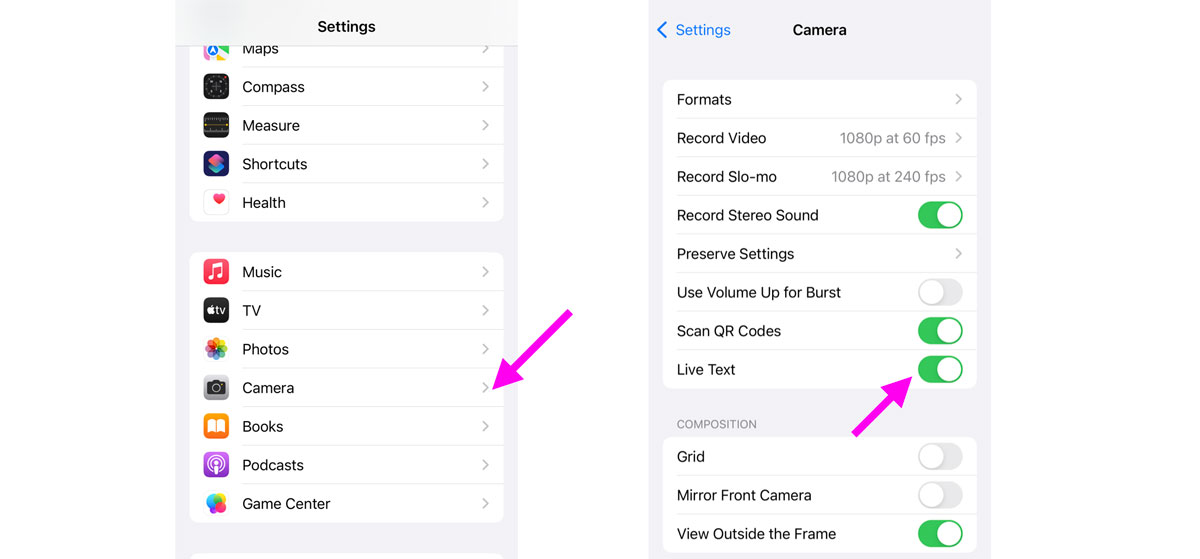Viewport: 1200px width, 559px height.
Task: Turn on Mirror Front Camera
Action: pyautogui.click(x=940, y=495)
